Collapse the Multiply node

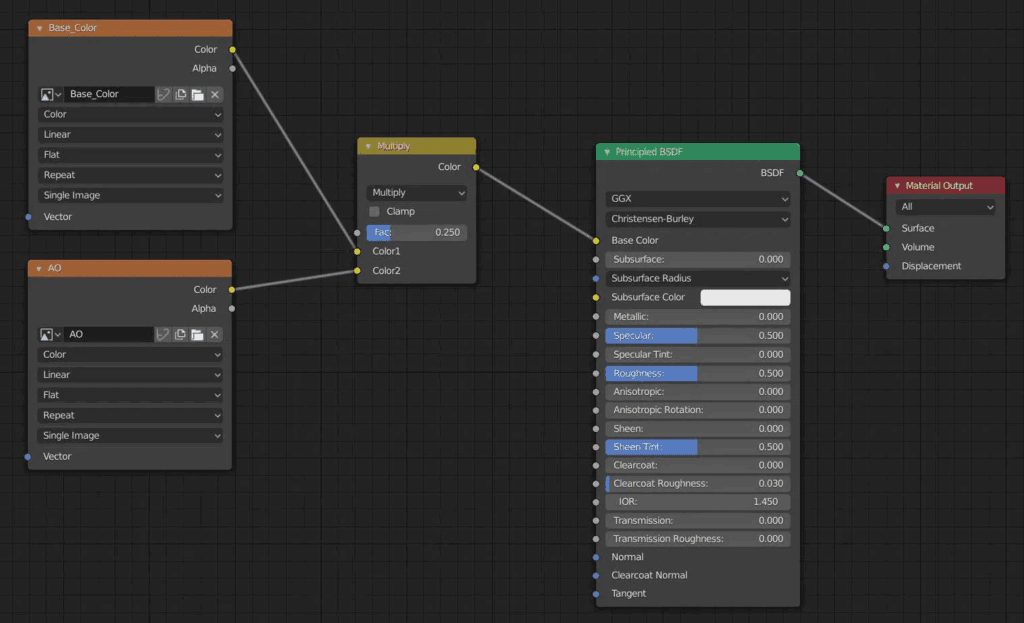coord(368,146)
